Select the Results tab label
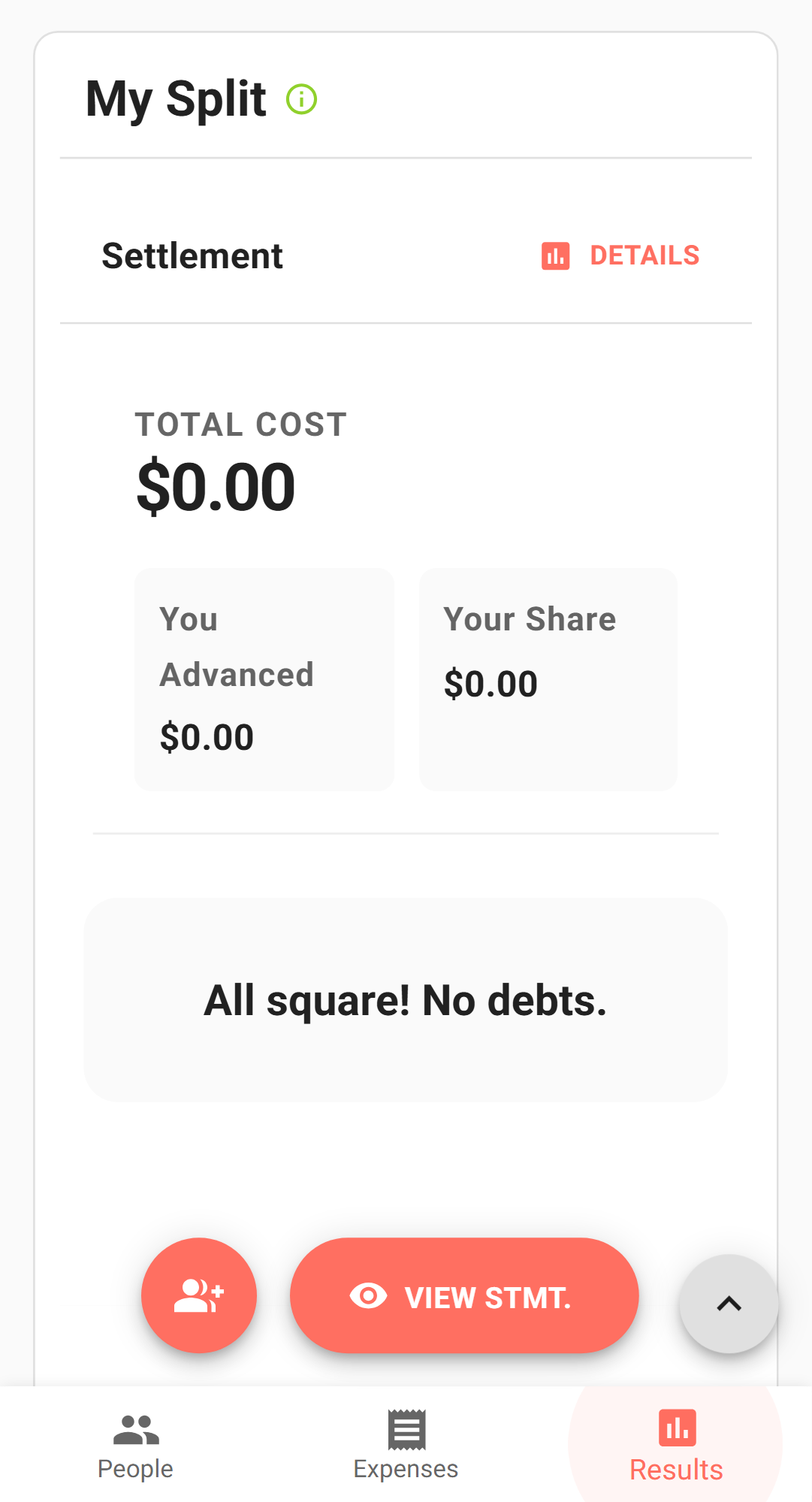 click(676, 1470)
